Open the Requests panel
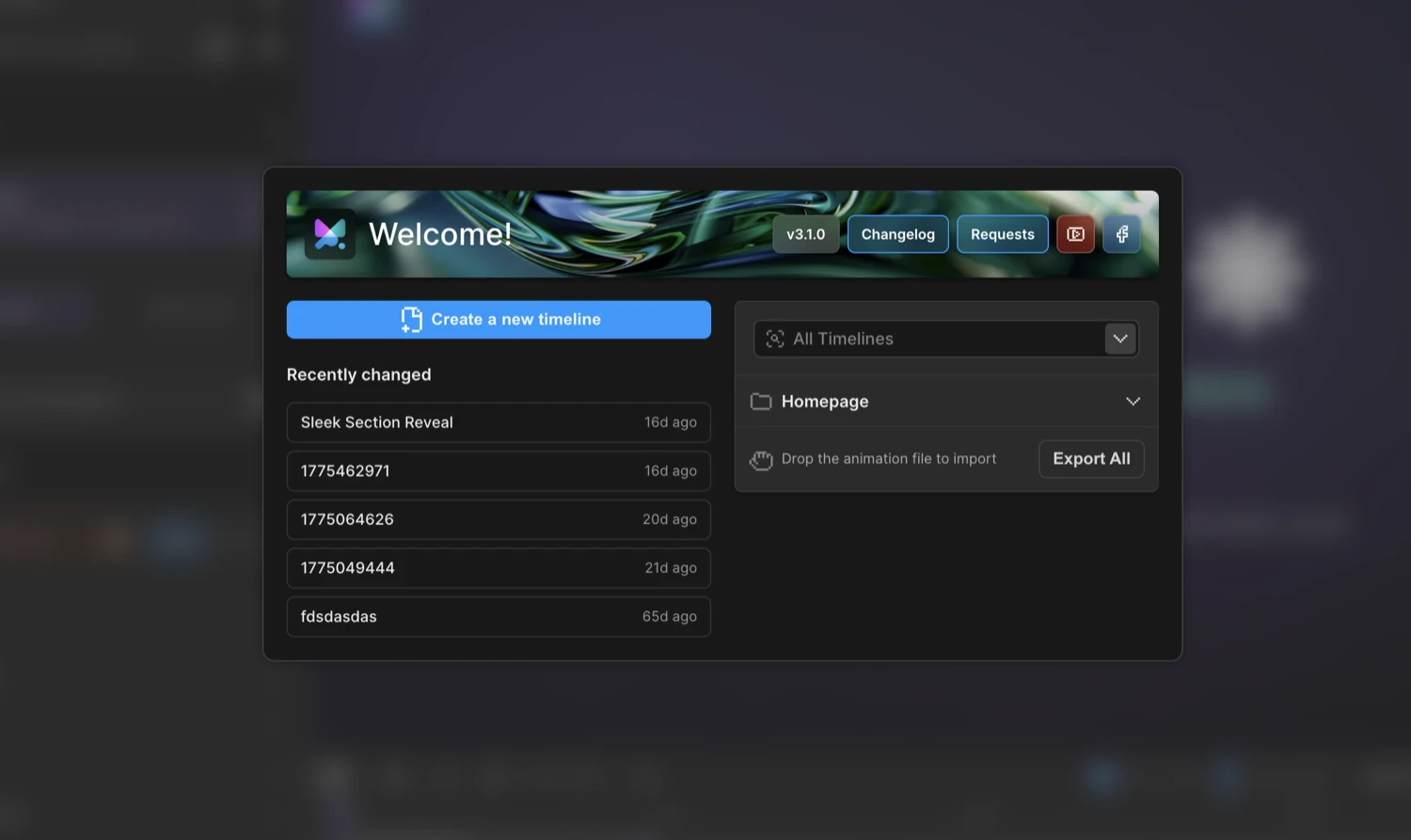1411x840 pixels. coord(1002,234)
